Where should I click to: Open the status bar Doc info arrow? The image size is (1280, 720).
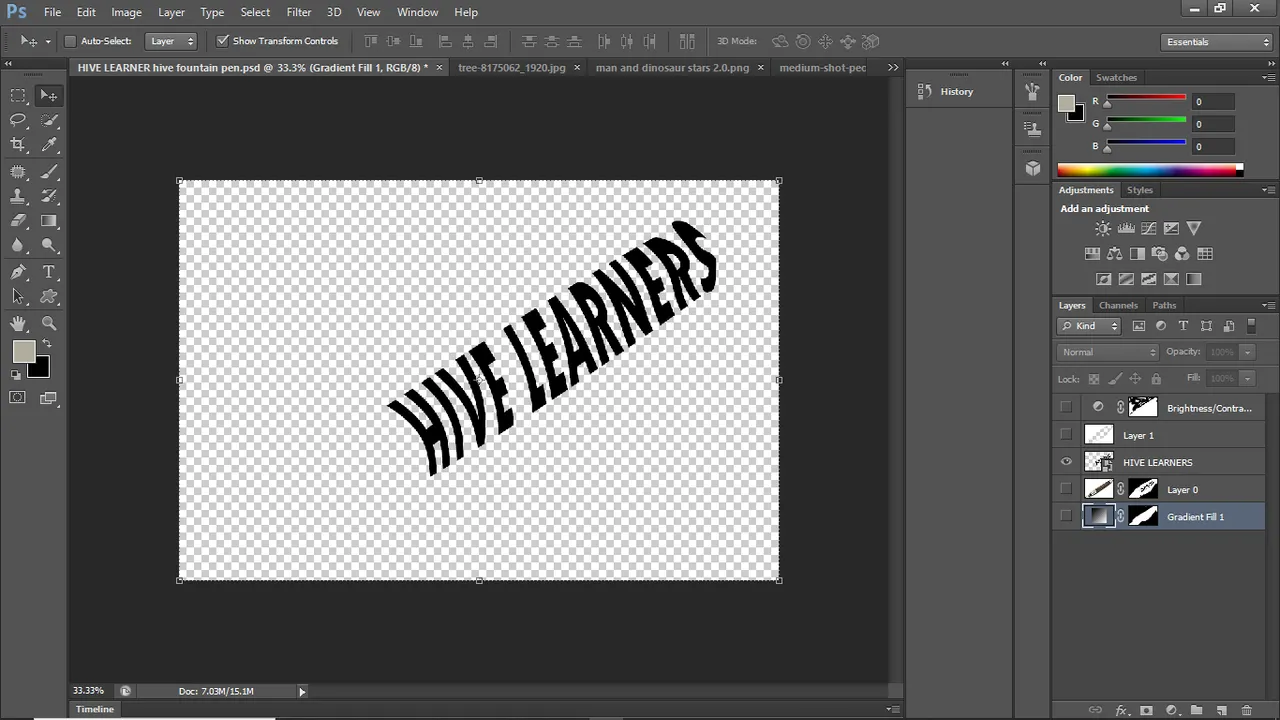pos(302,691)
